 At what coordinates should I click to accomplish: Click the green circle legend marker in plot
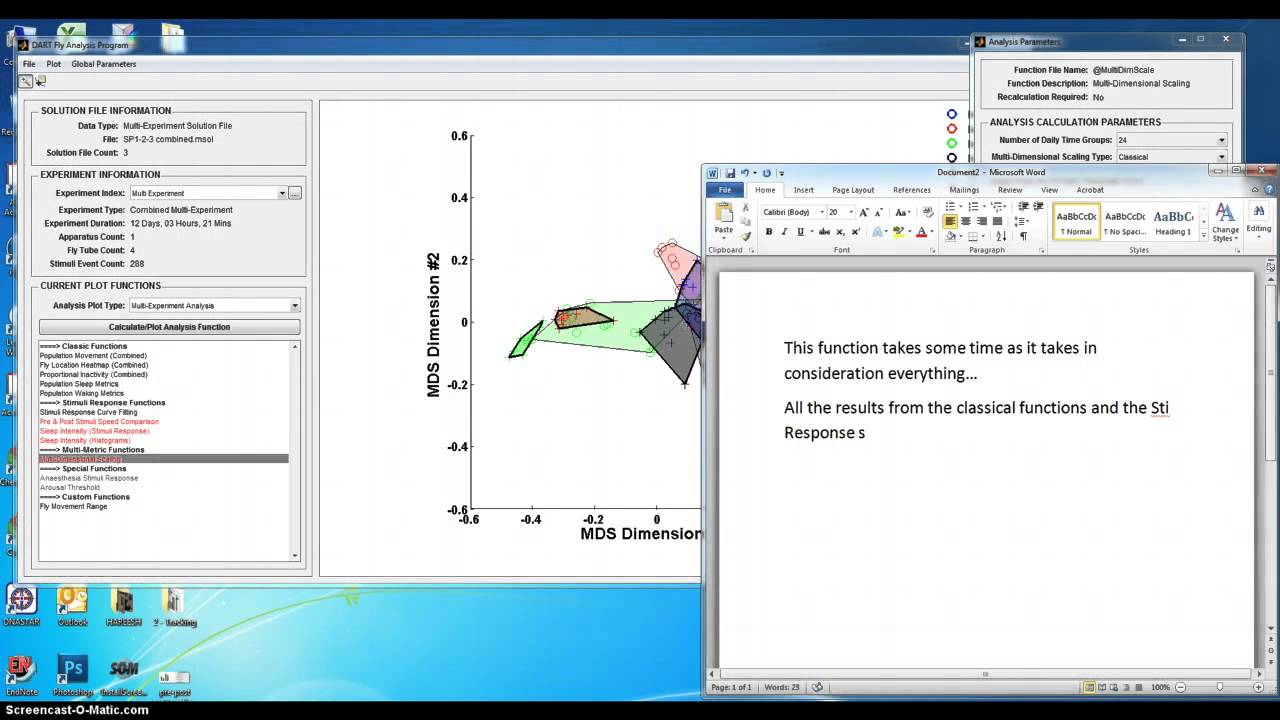(952, 143)
